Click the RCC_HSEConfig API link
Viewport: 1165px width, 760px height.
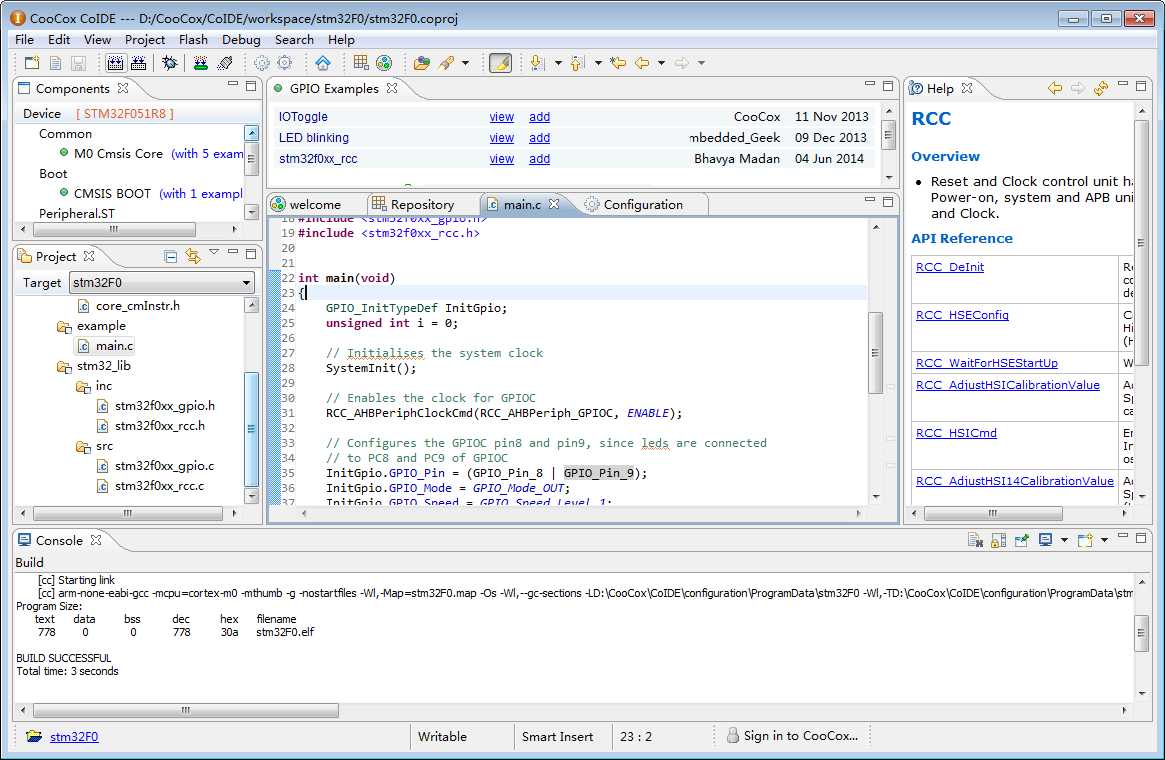(x=962, y=315)
